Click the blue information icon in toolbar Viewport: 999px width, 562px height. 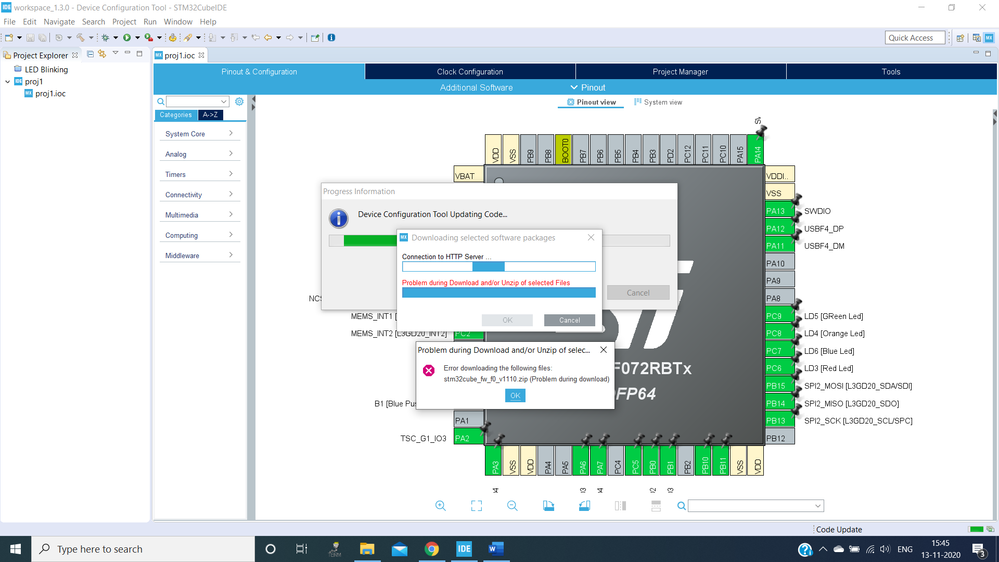point(331,38)
